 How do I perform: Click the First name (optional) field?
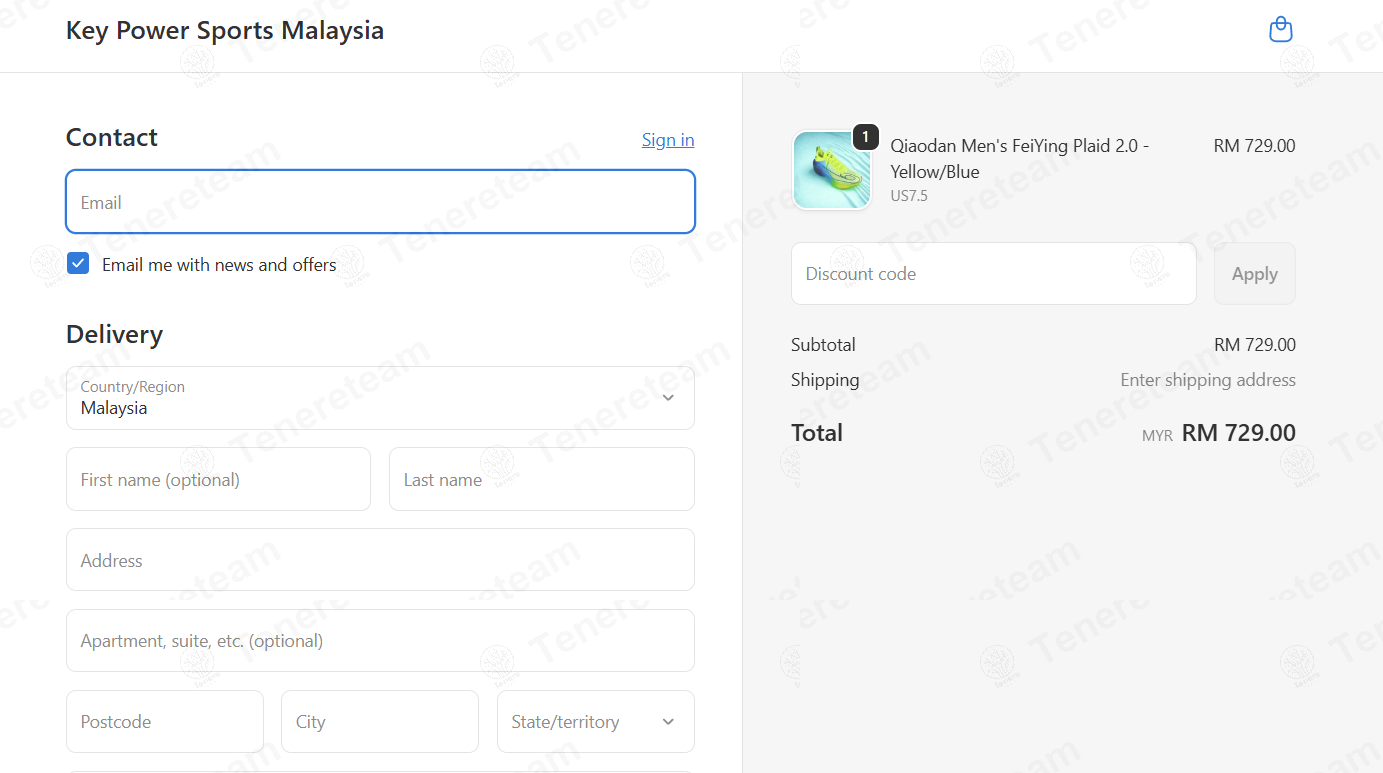(218, 479)
